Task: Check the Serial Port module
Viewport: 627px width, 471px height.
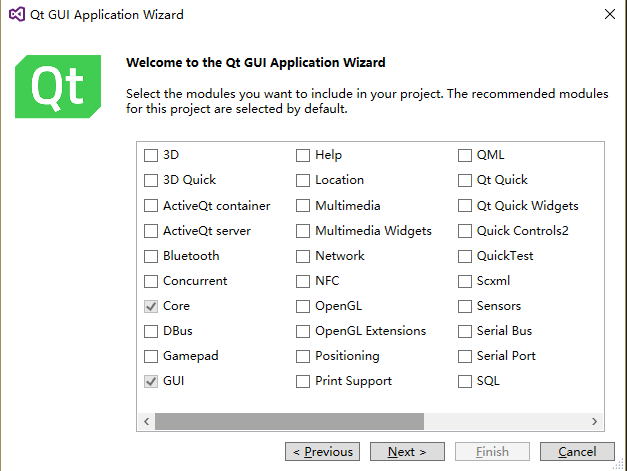Action: pyautogui.click(x=465, y=356)
